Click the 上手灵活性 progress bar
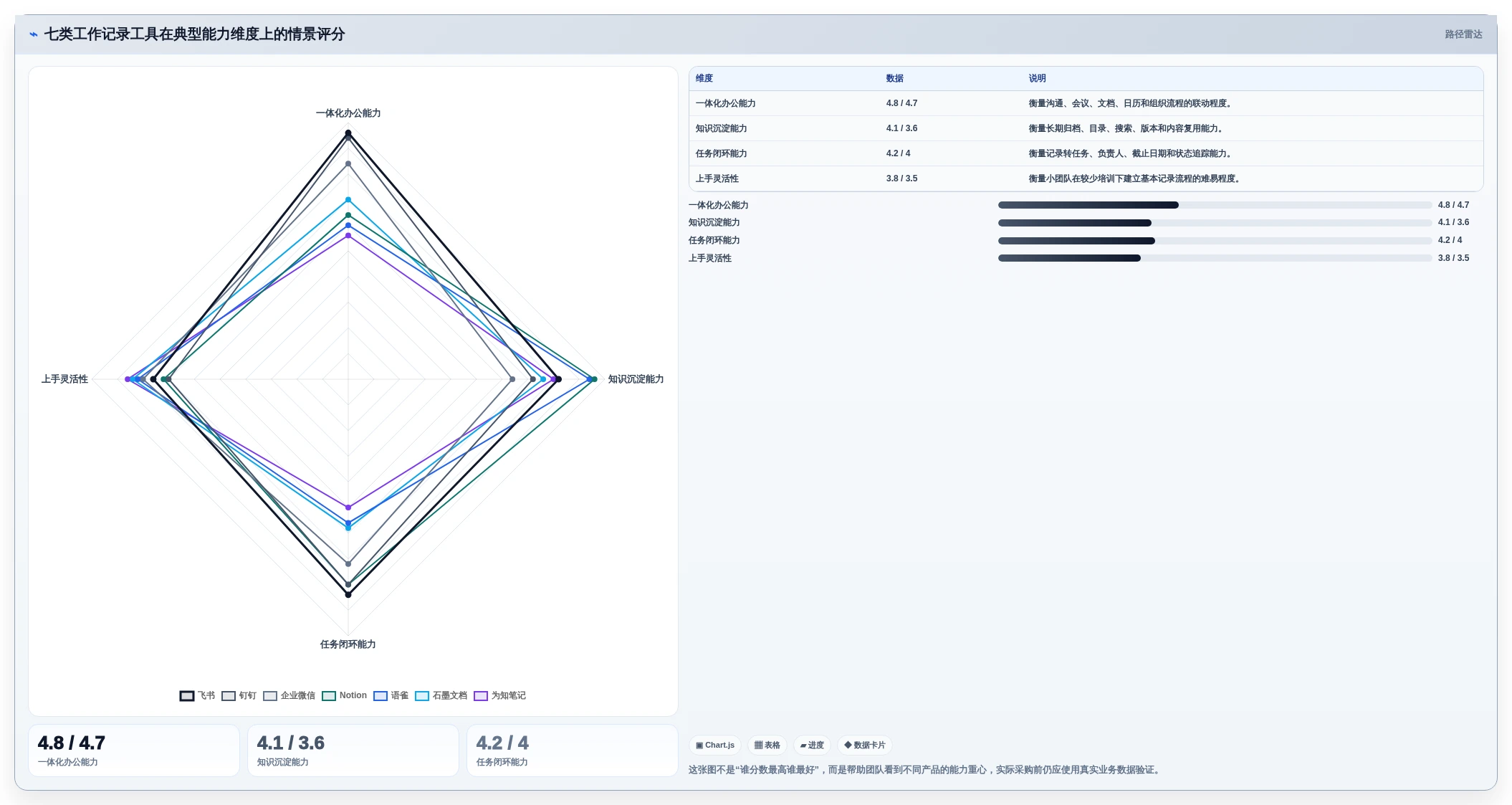The width and height of the screenshot is (1512, 805). click(x=1215, y=259)
